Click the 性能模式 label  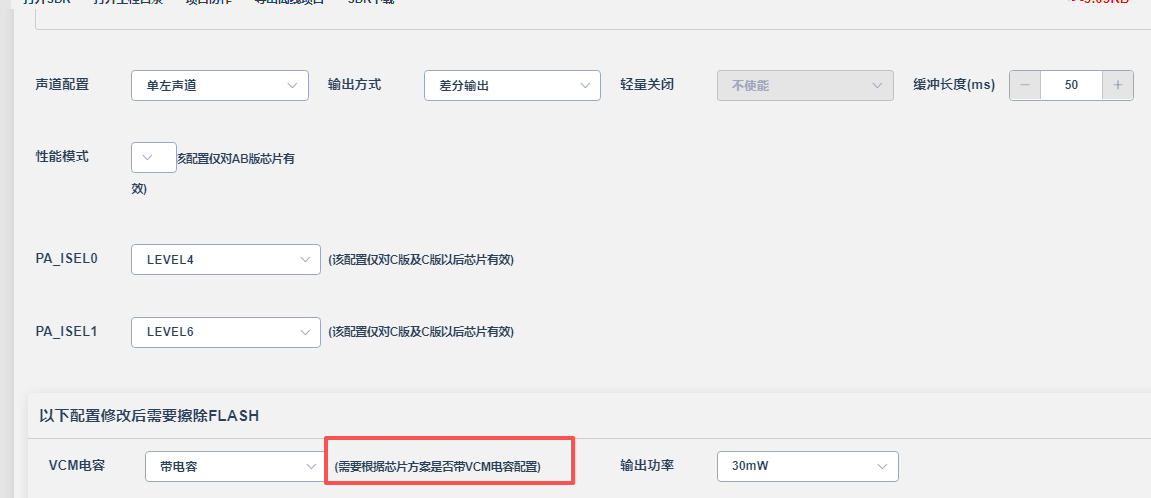pos(62,156)
